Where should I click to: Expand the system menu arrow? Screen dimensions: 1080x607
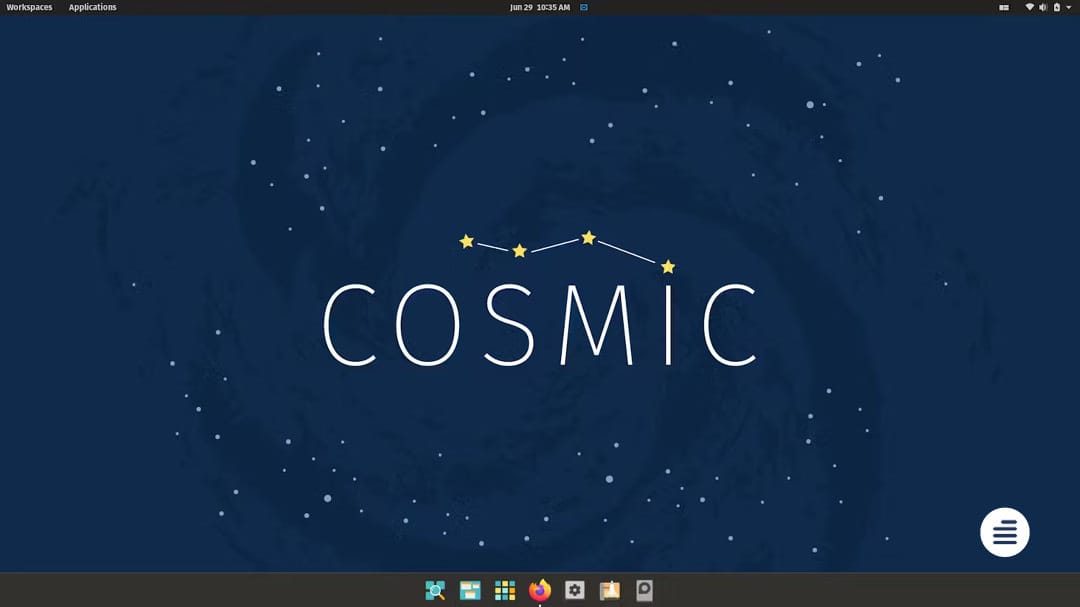coord(1068,7)
